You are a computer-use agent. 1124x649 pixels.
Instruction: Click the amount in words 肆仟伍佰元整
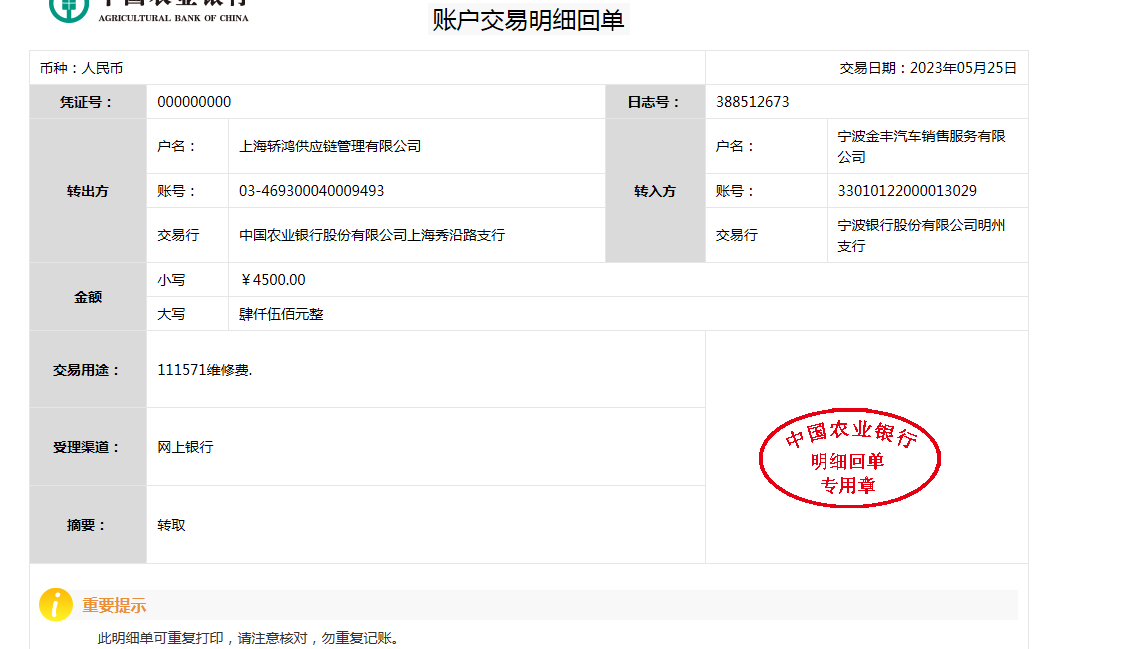tap(281, 314)
